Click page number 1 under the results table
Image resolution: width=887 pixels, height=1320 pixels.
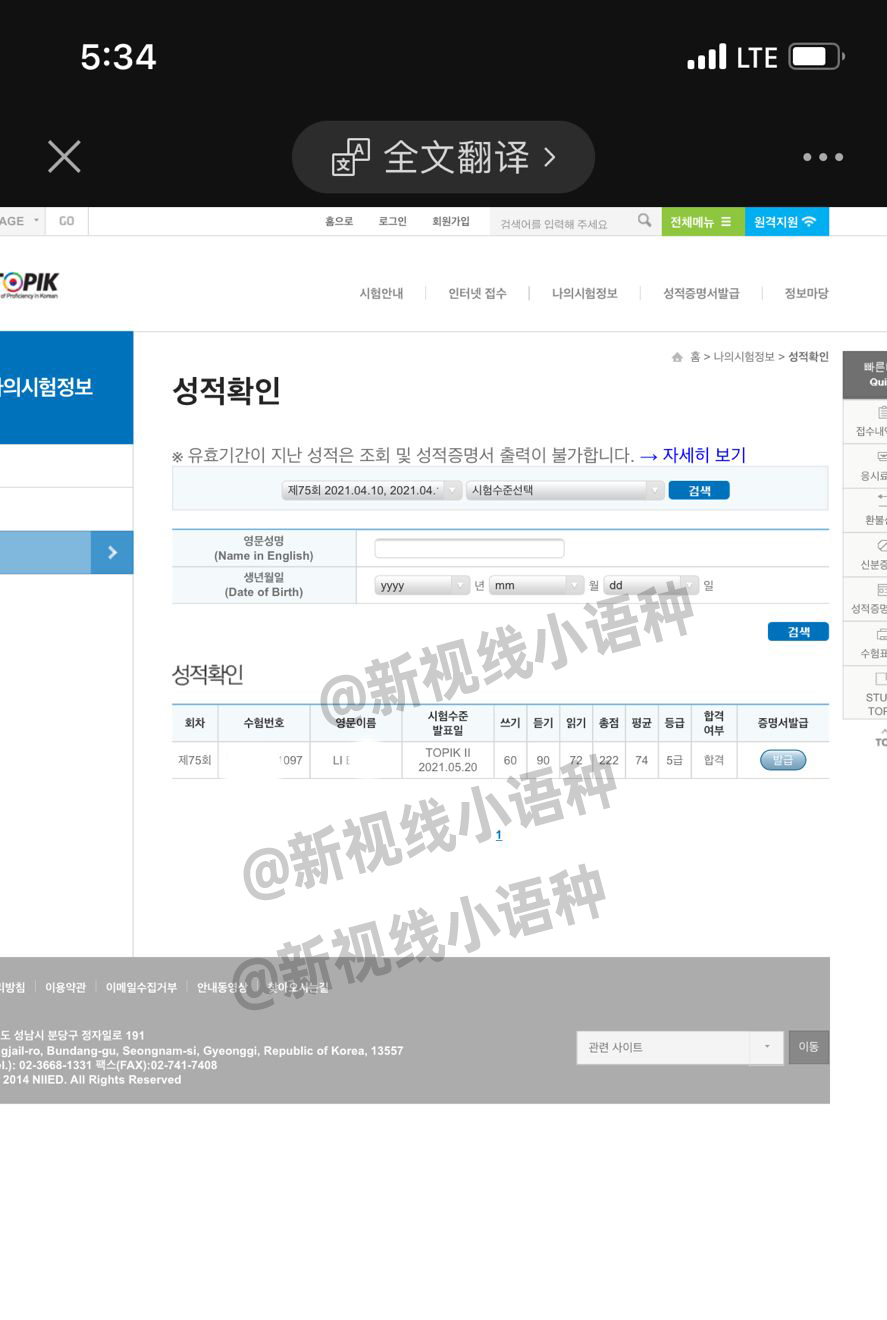click(499, 835)
